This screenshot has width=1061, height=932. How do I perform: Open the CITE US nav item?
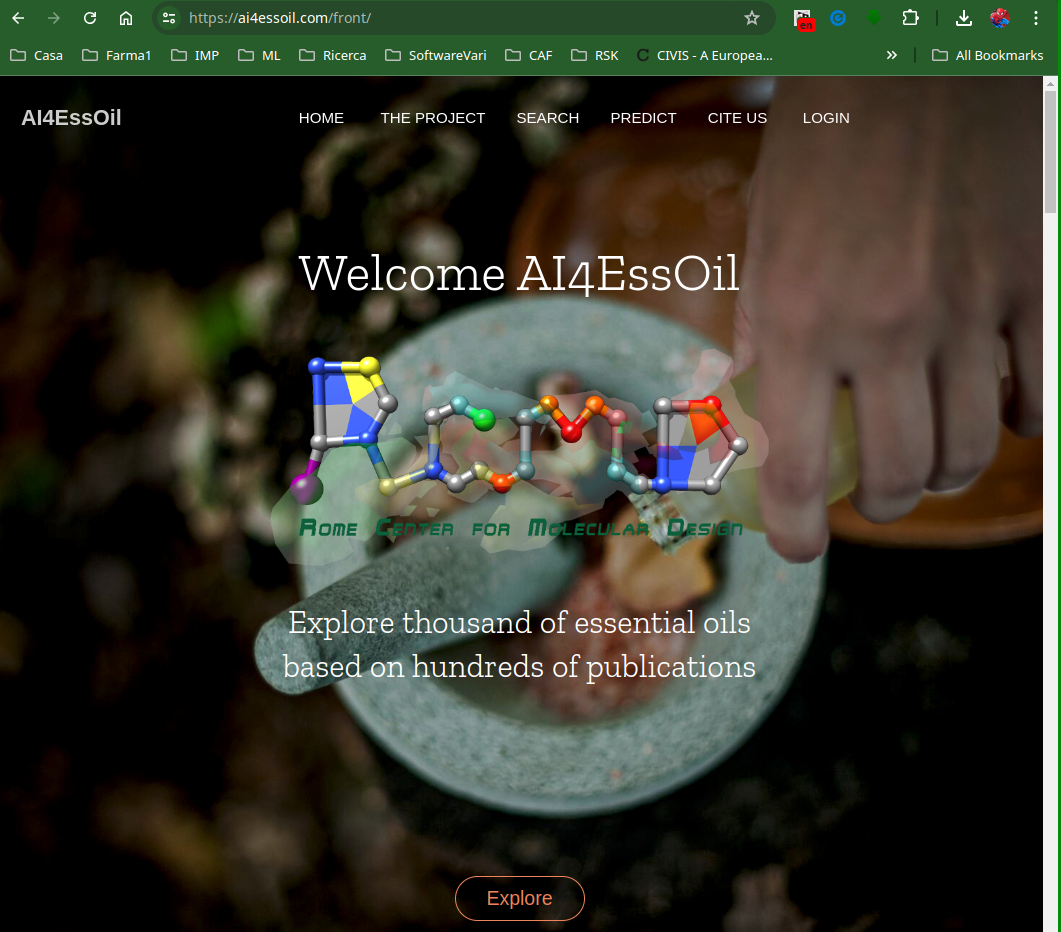[x=738, y=118]
